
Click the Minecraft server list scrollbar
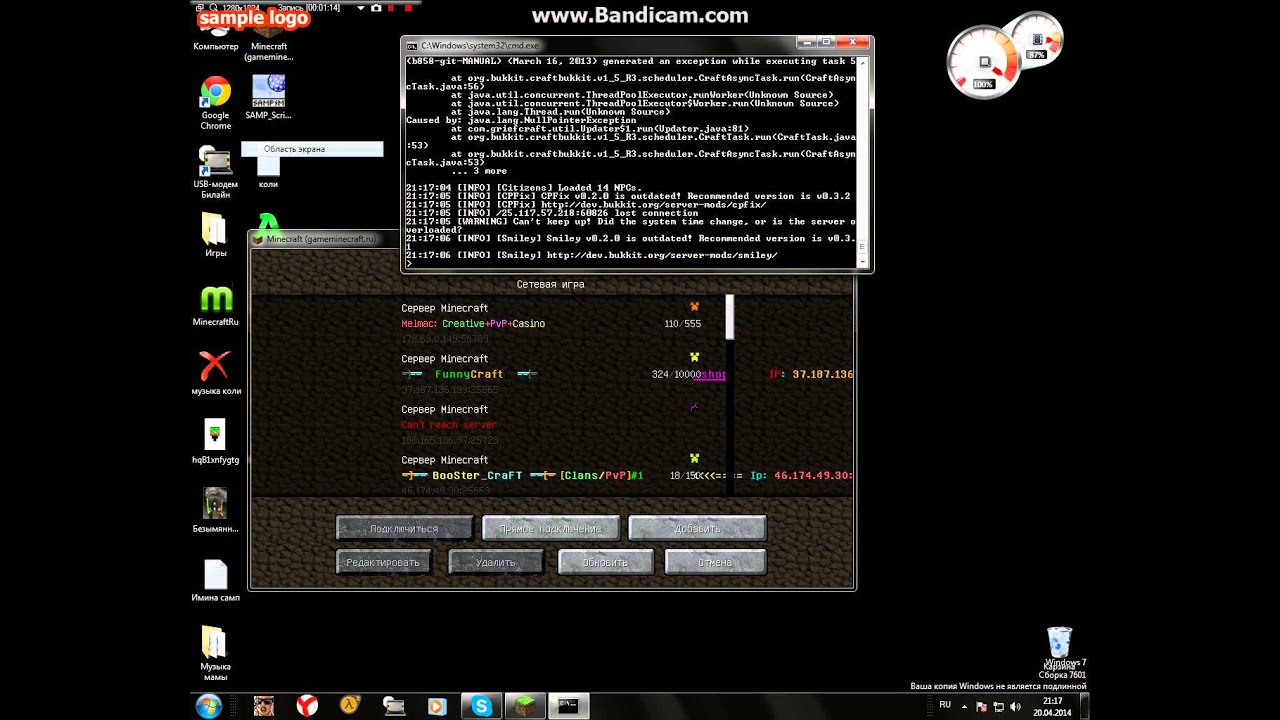click(x=730, y=317)
